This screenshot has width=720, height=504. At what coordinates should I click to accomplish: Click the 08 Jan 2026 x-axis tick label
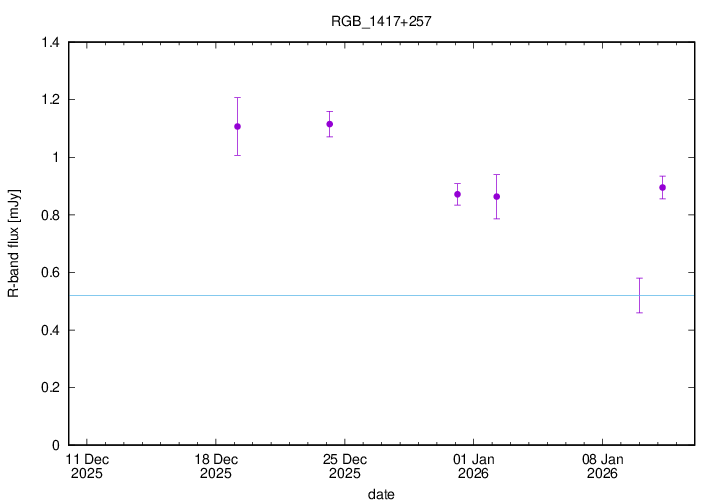602,465
